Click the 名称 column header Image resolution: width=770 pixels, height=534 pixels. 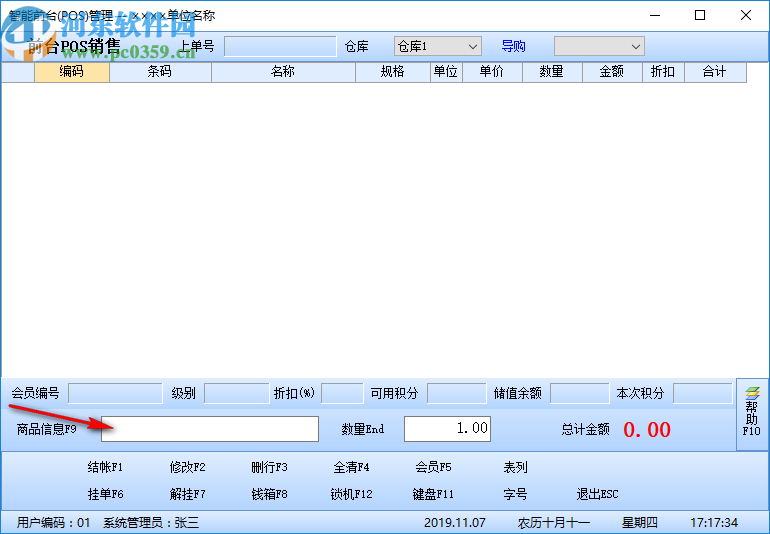(283, 72)
